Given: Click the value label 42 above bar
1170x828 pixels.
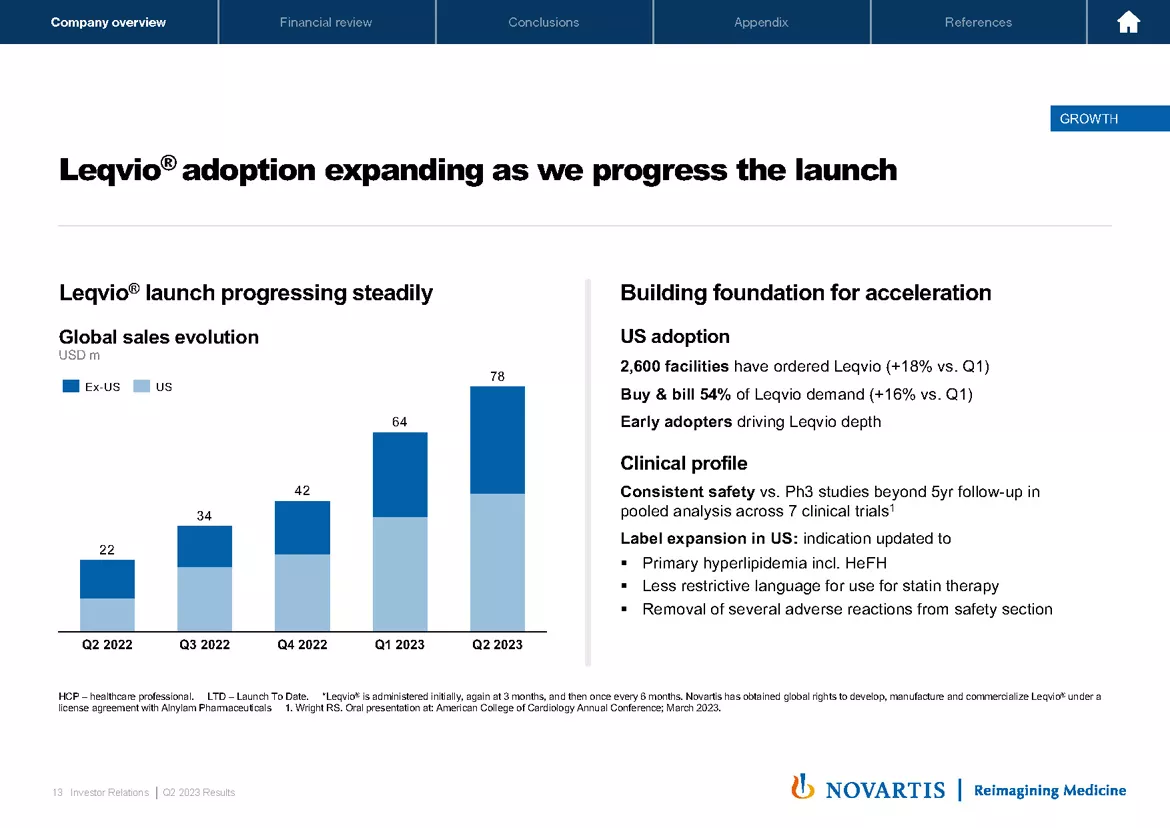Looking at the screenshot, I should 302,491.
